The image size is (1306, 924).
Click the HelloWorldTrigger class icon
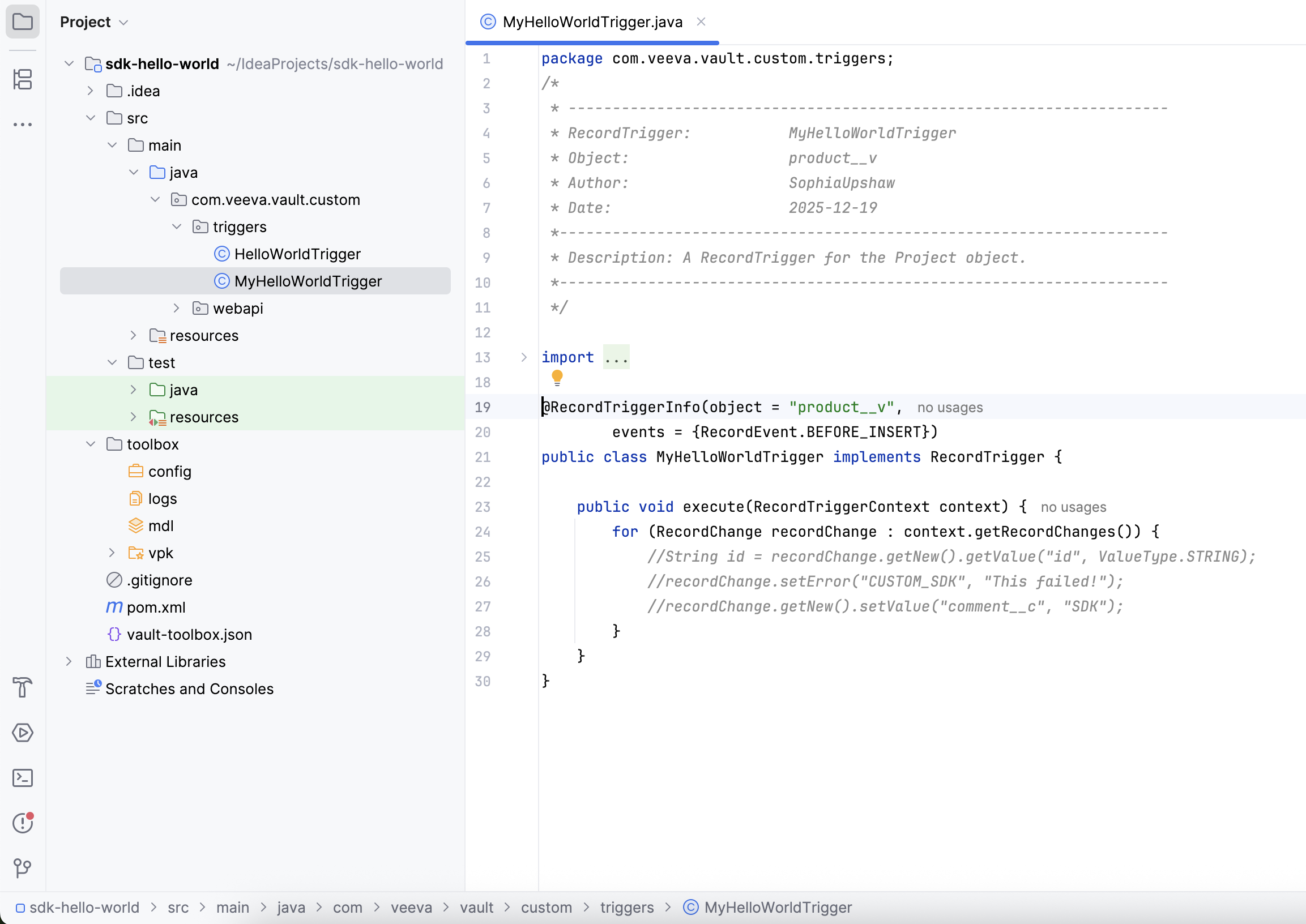221,254
